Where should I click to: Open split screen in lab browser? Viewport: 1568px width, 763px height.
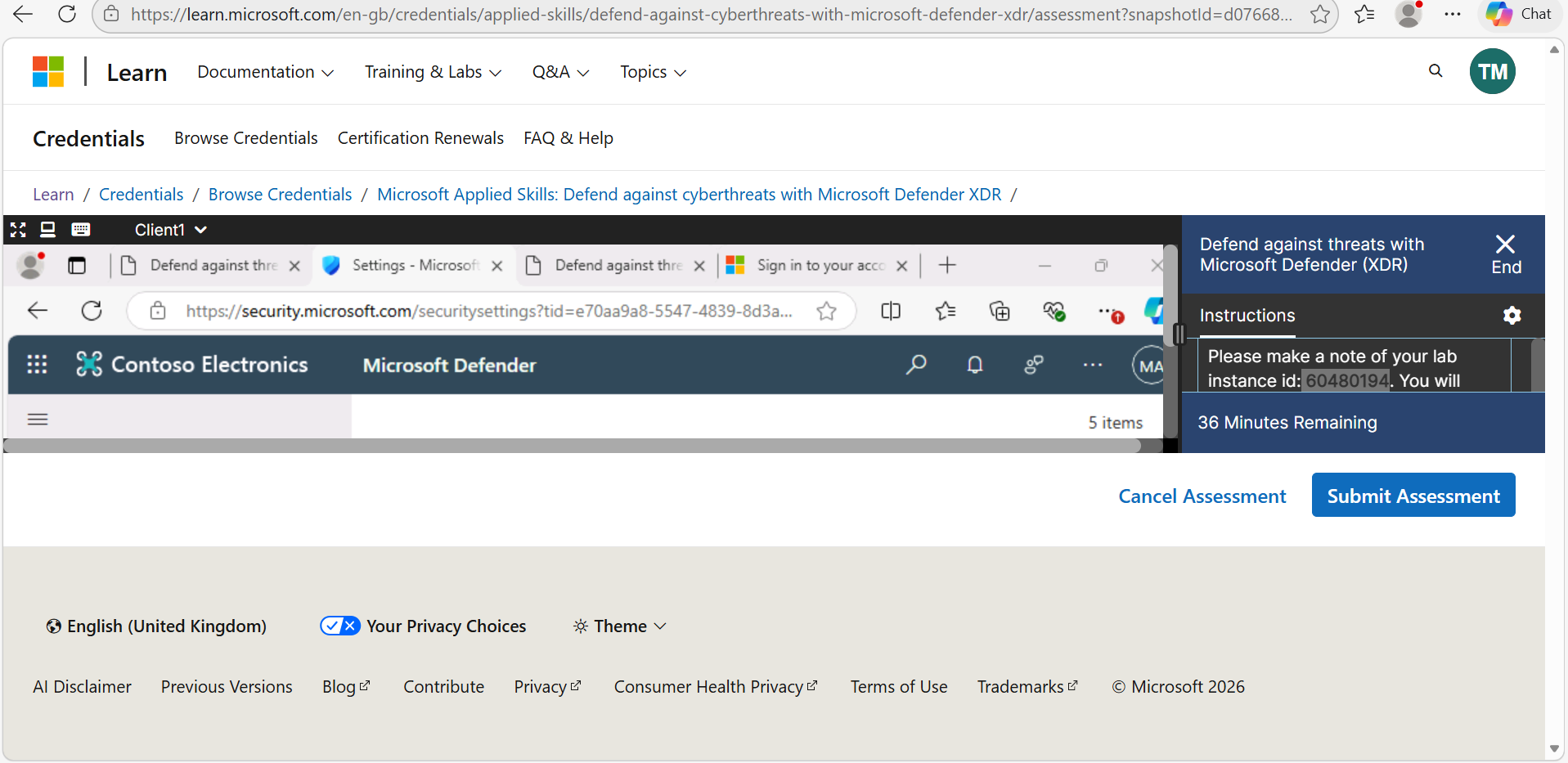click(x=891, y=311)
